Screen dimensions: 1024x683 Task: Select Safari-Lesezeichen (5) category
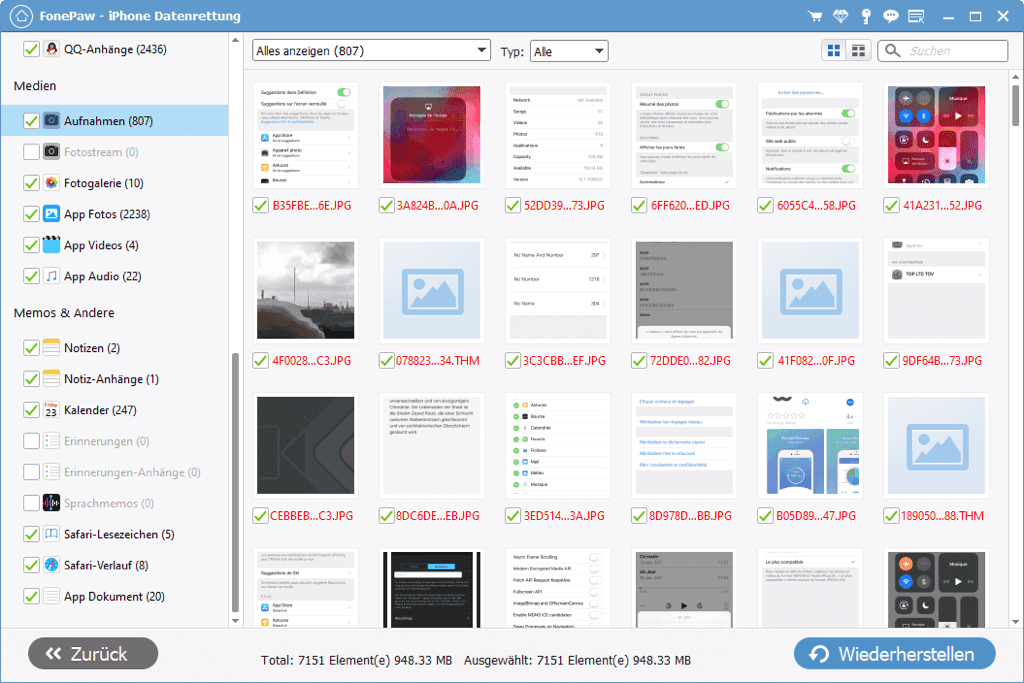click(x=119, y=534)
